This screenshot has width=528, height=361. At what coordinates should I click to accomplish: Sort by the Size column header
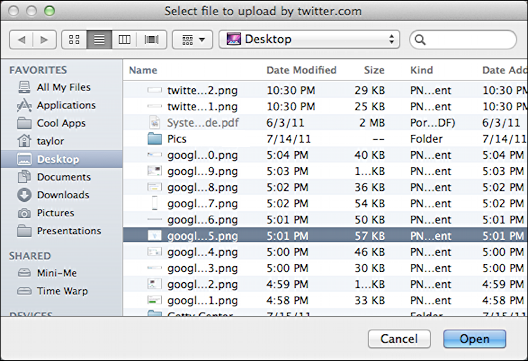(x=374, y=70)
